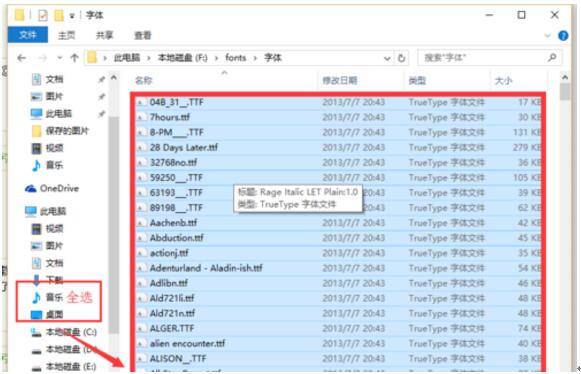The image size is (581, 374).
Task: Open pinned 此电脑 in quick access
Action: pyautogui.click(x=51, y=113)
